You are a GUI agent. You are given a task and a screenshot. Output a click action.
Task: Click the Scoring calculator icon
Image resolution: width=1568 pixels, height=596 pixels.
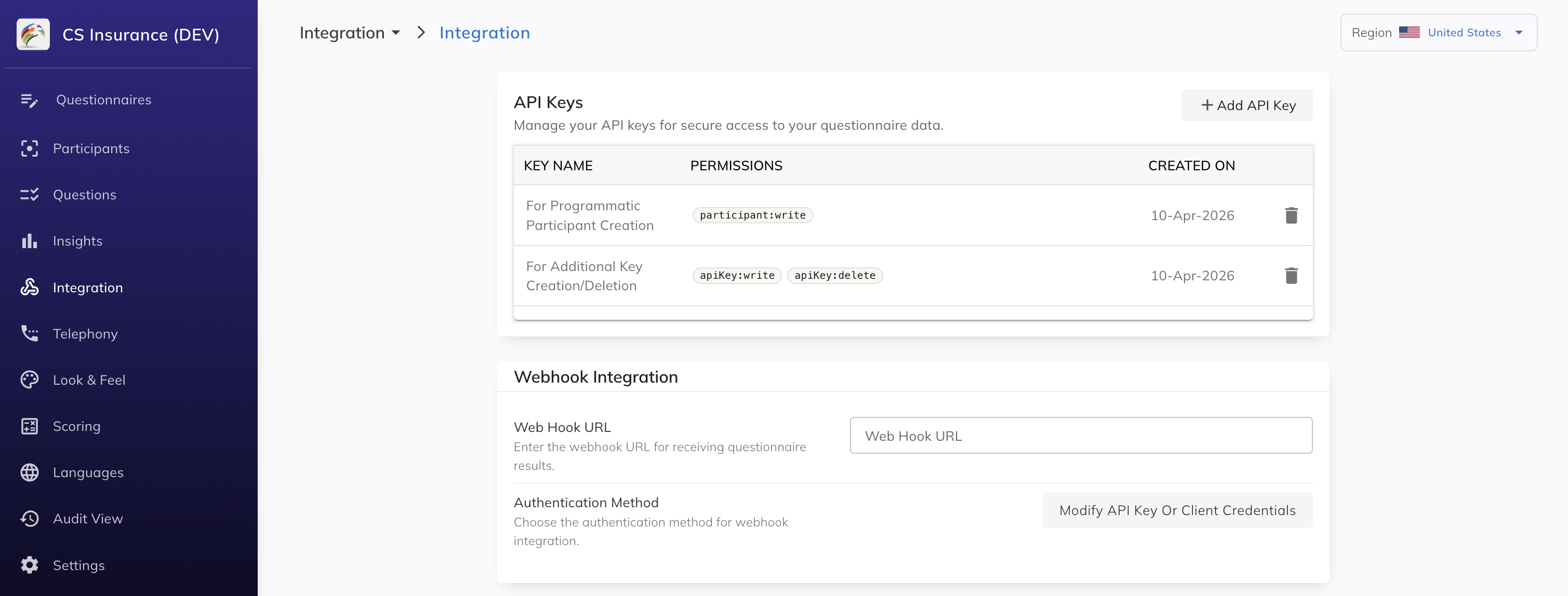[x=29, y=426]
